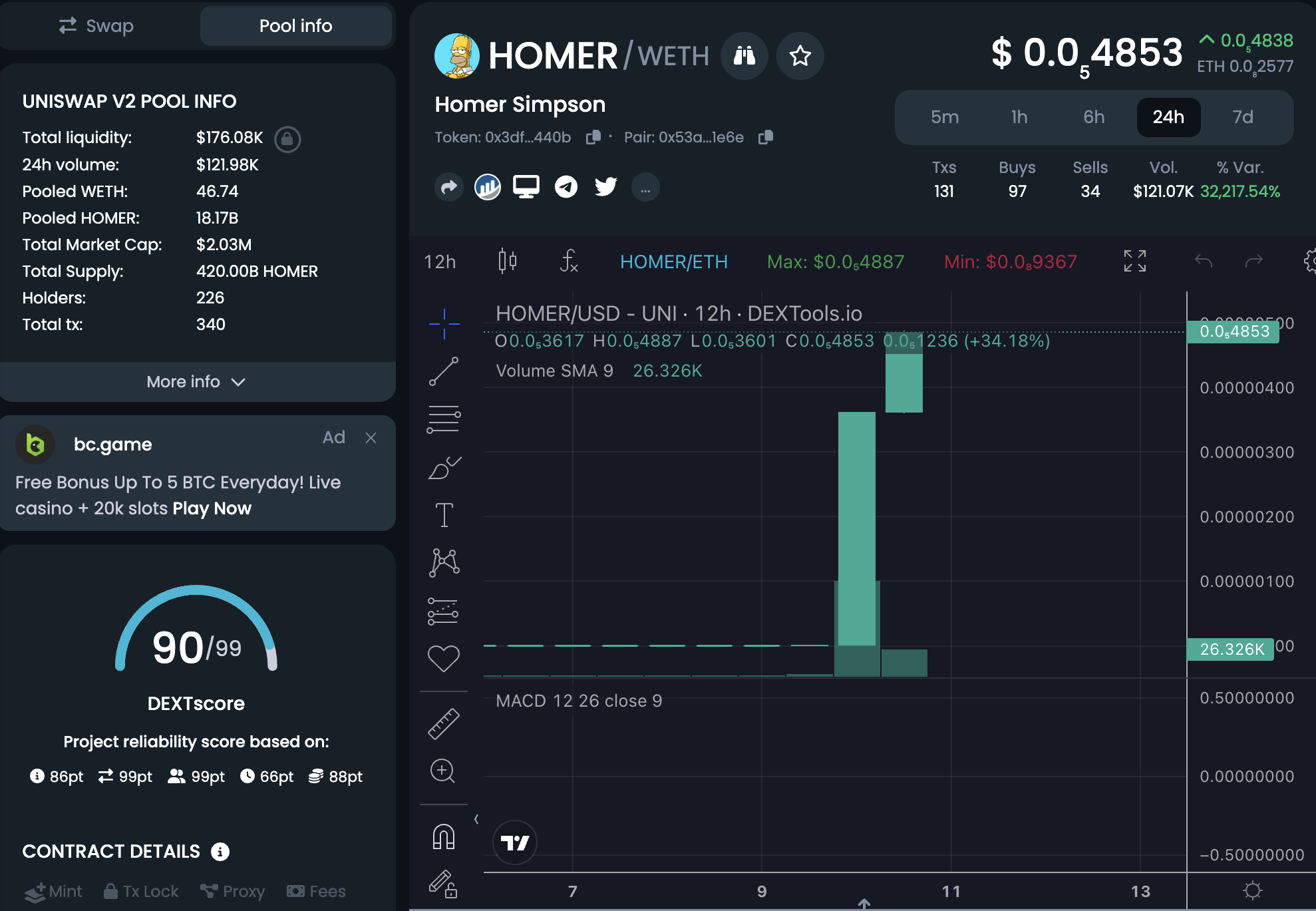Expand more social links ellipsis
The height and width of the screenshot is (911, 1316).
645,187
